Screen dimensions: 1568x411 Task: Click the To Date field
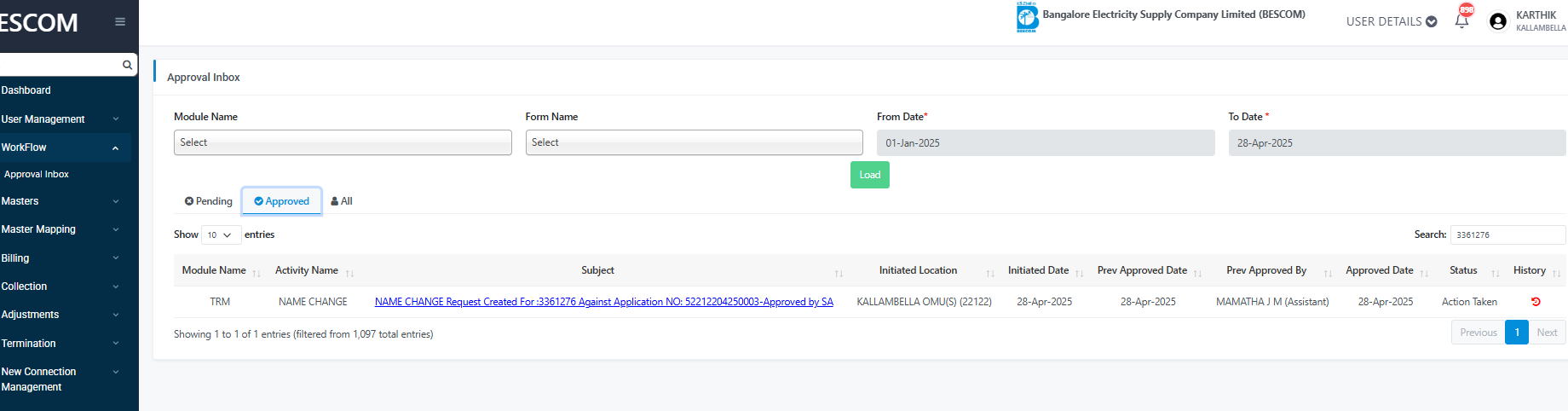coord(1397,142)
